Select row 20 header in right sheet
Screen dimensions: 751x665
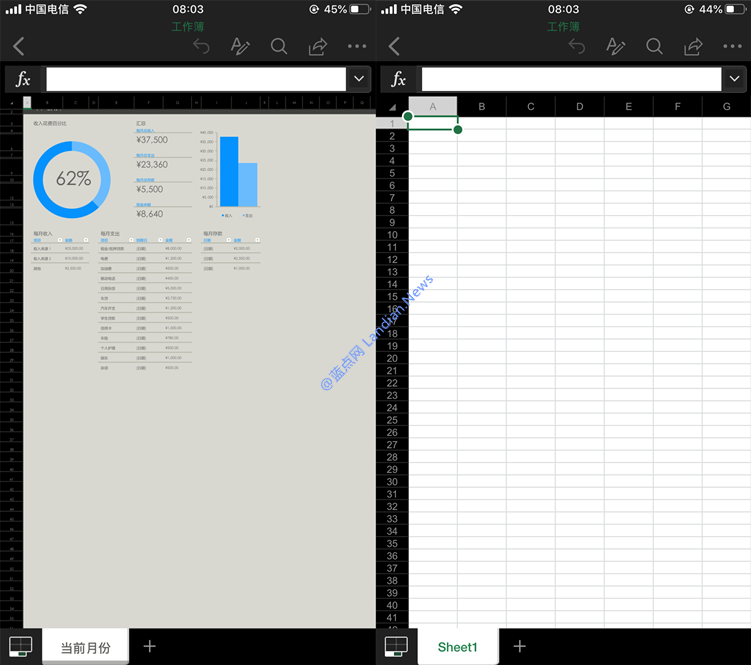392,358
